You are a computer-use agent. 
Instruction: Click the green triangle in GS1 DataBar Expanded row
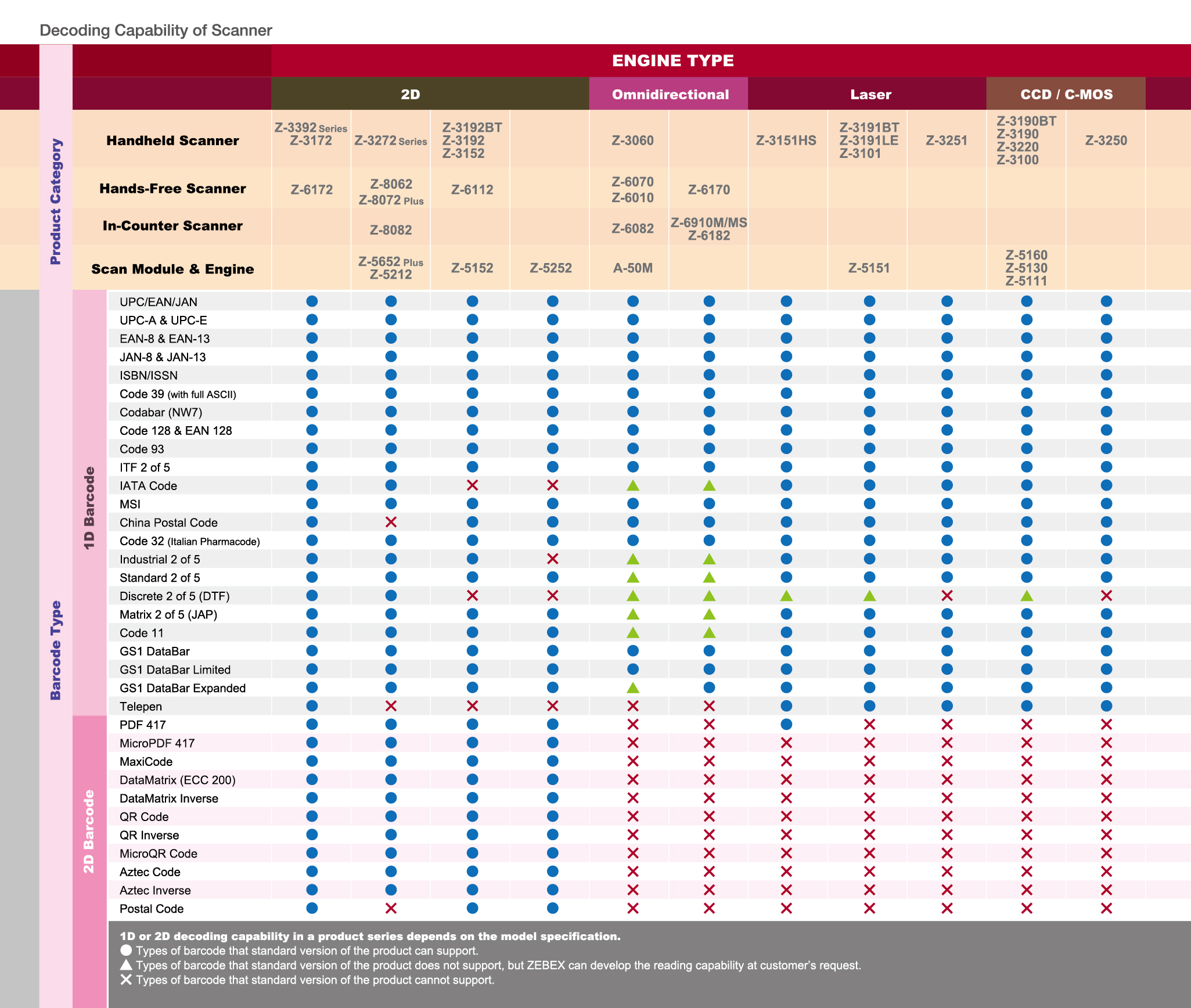633,687
